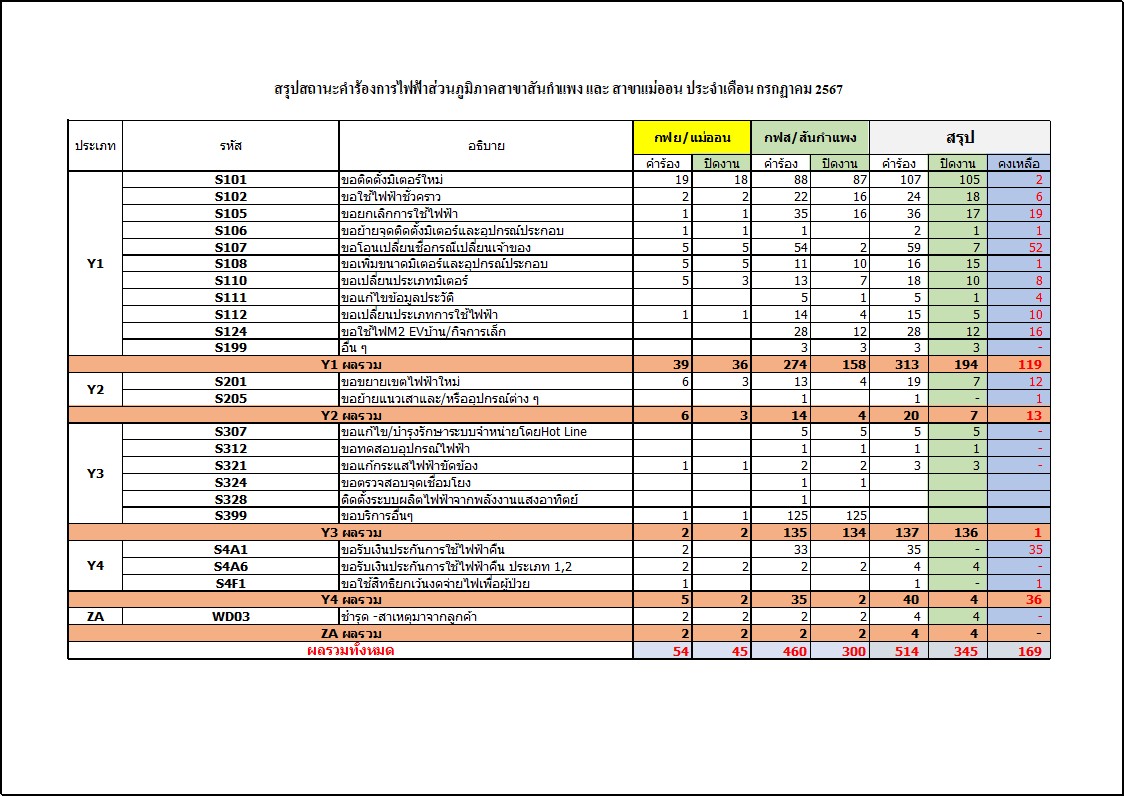This screenshot has width=1124, height=796.
Task: Click code cell S321
Action: (231, 465)
